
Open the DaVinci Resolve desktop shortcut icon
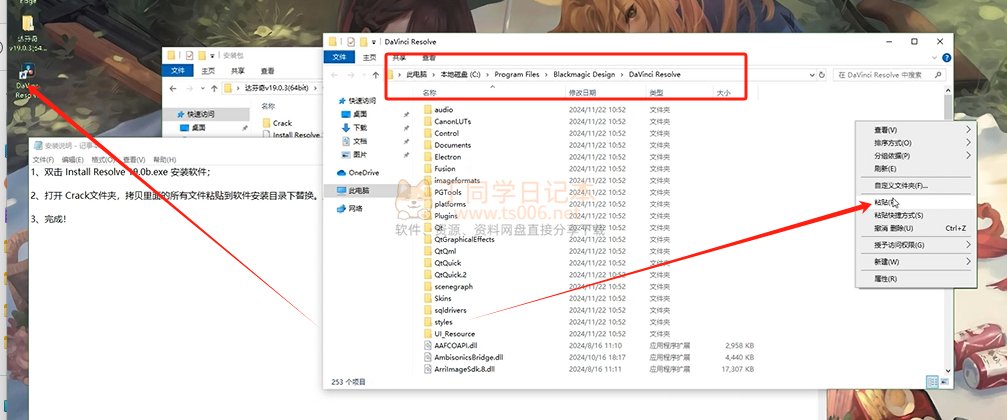point(27,71)
